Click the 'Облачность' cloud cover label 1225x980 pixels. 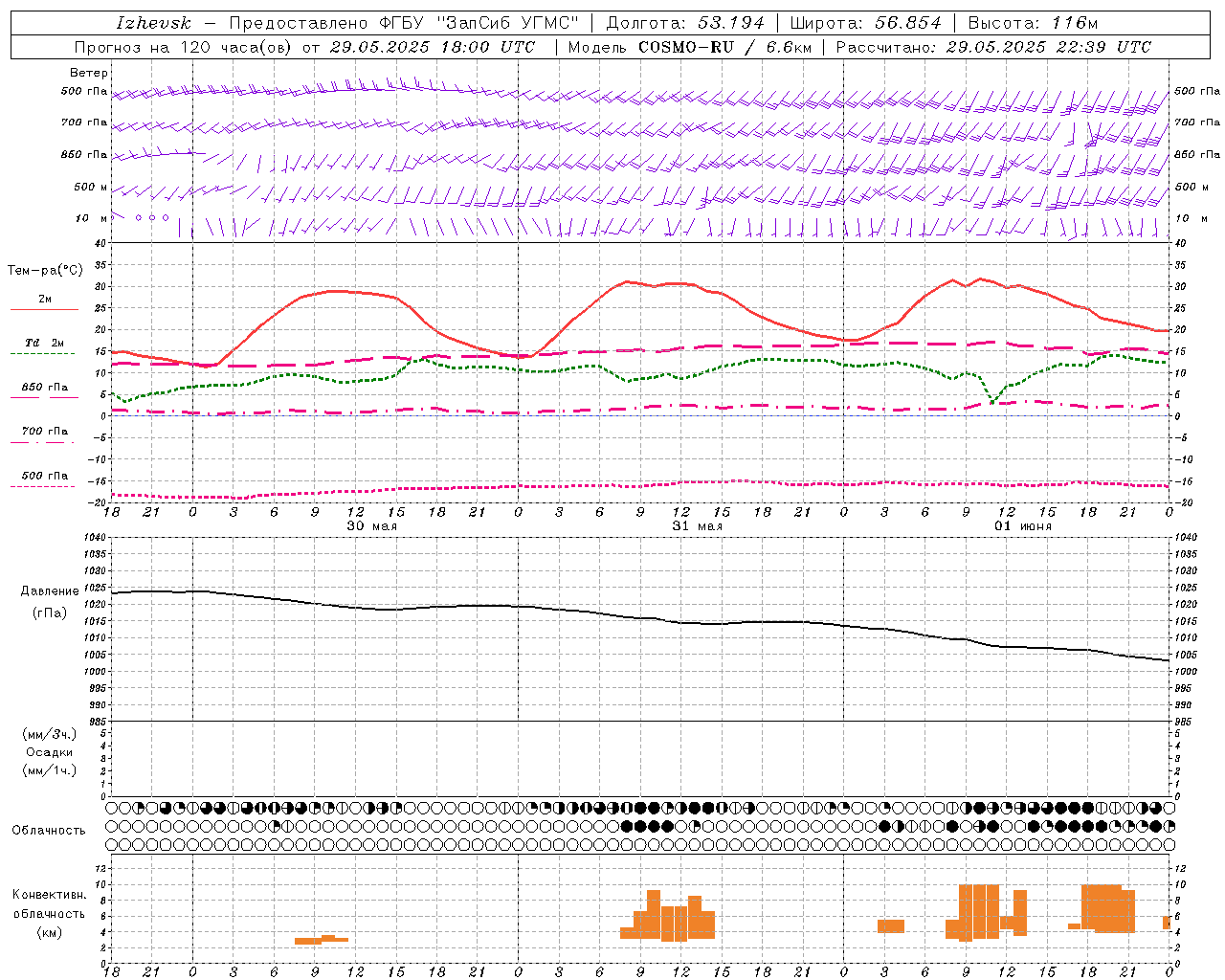pos(49,830)
